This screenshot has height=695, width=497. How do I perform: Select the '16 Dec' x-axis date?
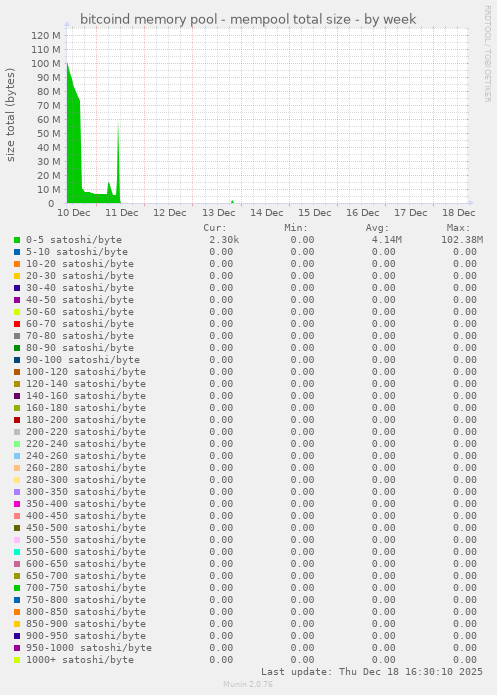[x=363, y=213]
